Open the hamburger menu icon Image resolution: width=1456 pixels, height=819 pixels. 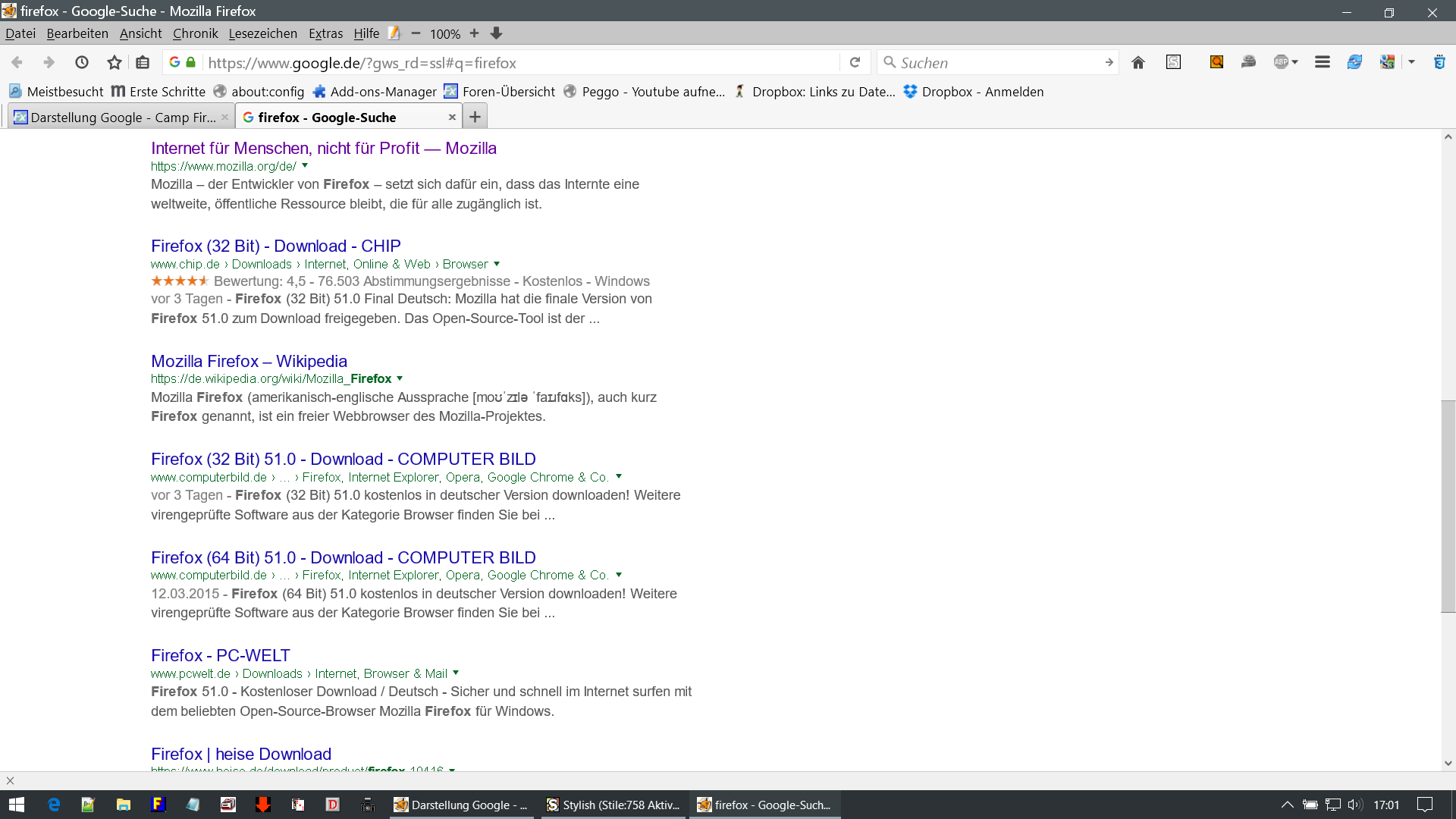pyautogui.click(x=1322, y=63)
